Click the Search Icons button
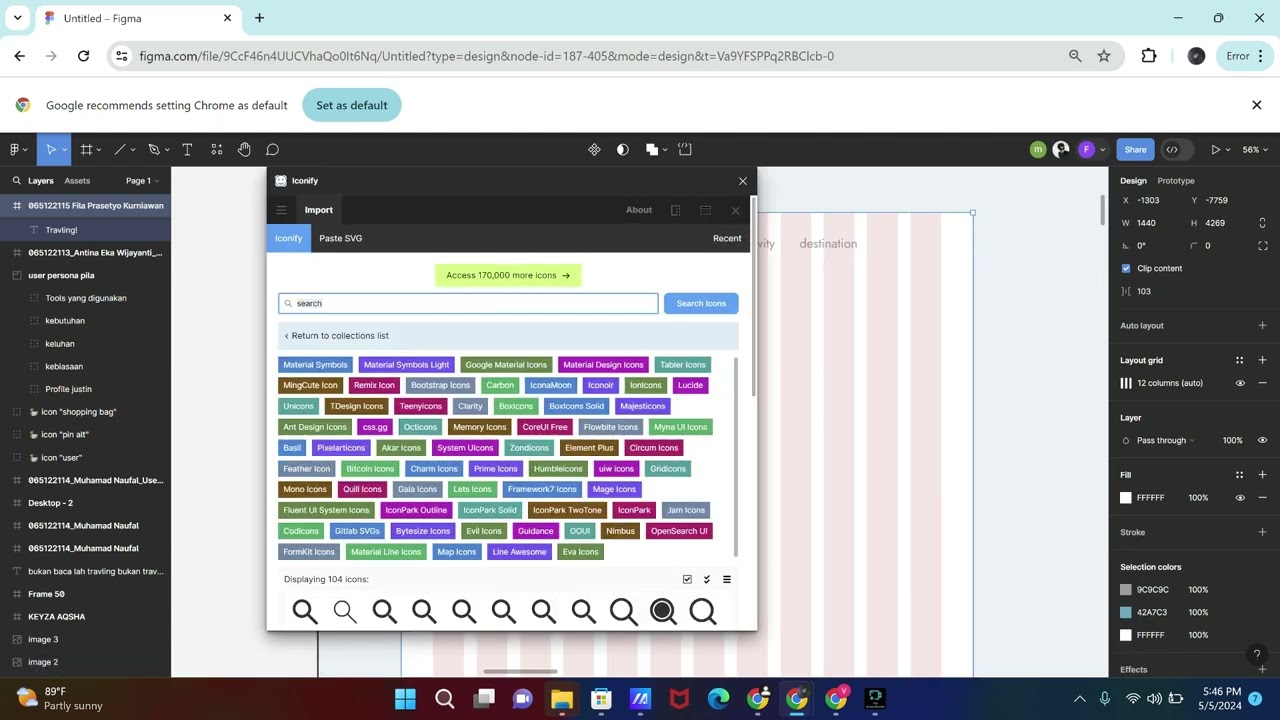 point(701,303)
